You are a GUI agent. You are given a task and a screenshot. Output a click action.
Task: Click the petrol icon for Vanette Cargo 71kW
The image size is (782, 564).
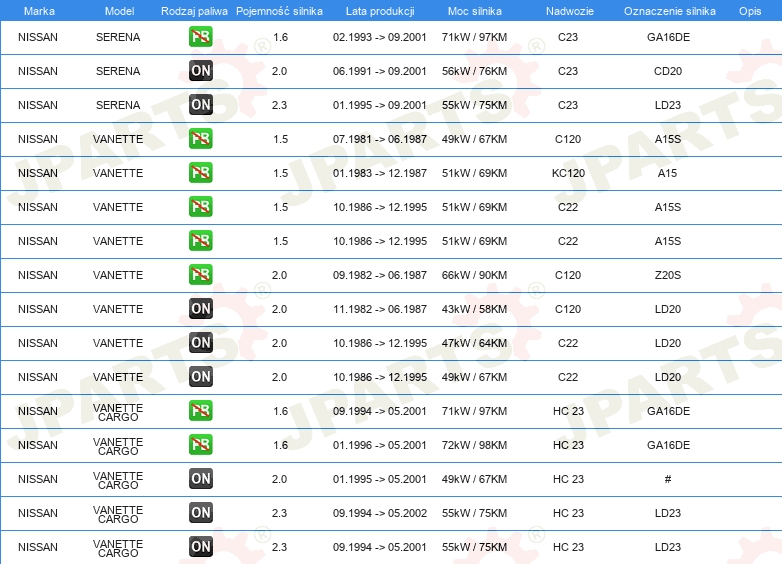pyautogui.click(x=200, y=410)
